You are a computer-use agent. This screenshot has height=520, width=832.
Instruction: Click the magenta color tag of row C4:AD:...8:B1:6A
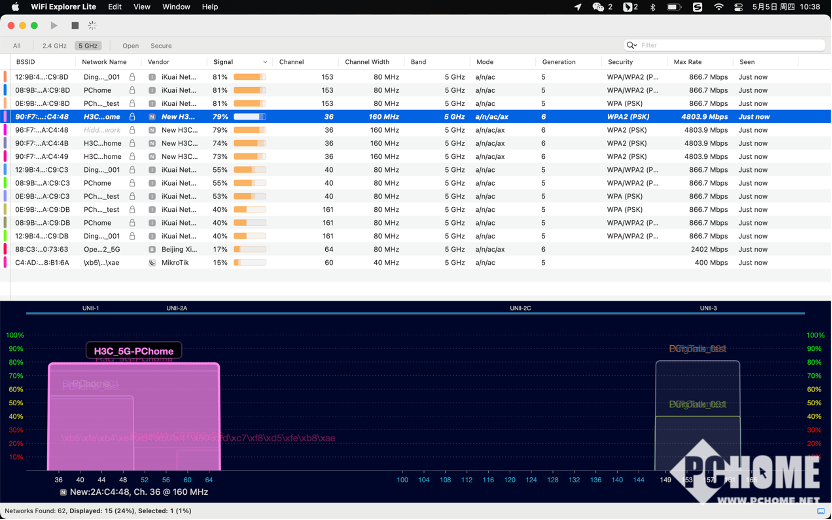(x=5, y=263)
